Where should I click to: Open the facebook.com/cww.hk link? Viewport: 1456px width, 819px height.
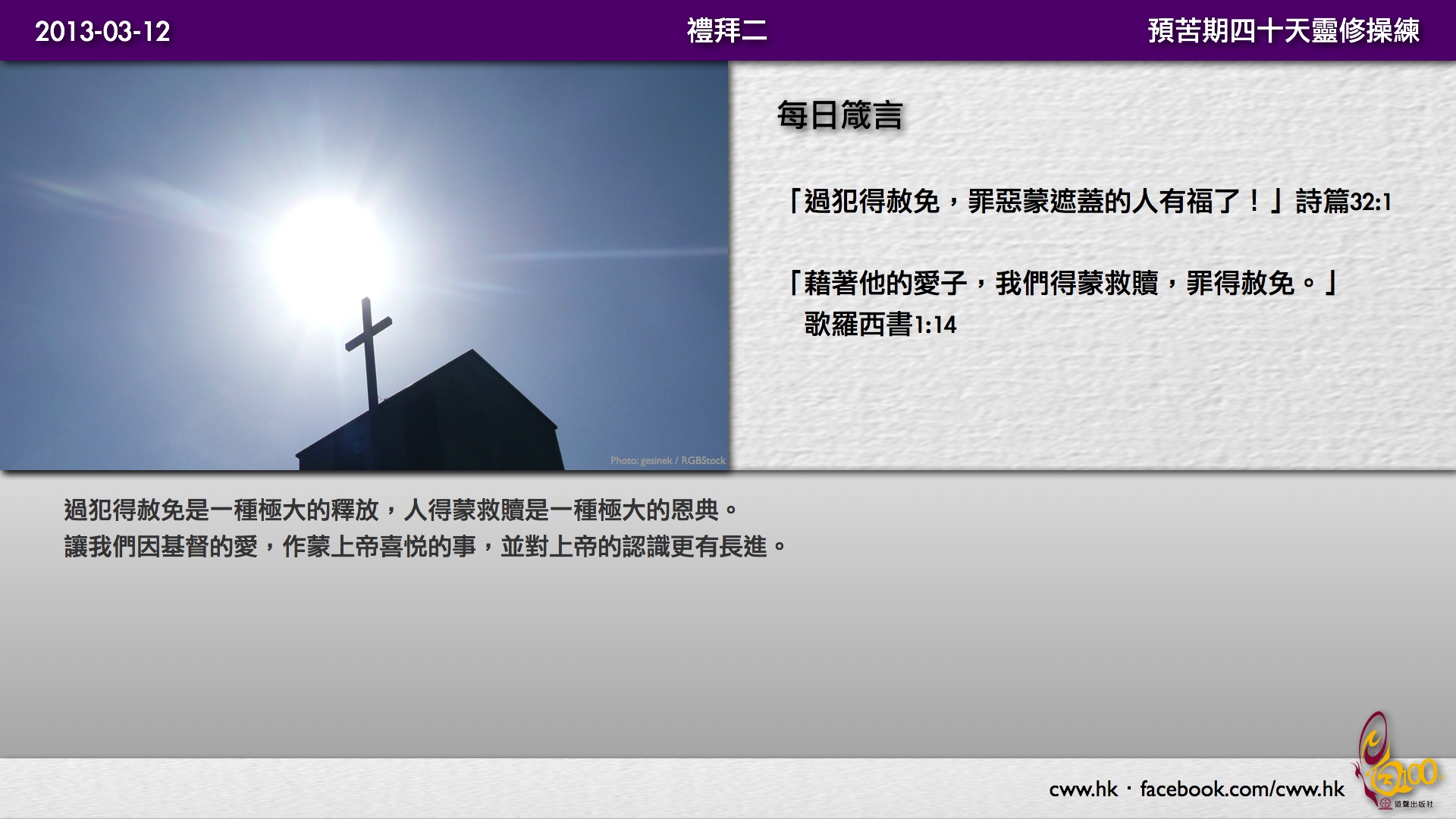tap(1241, 789)
